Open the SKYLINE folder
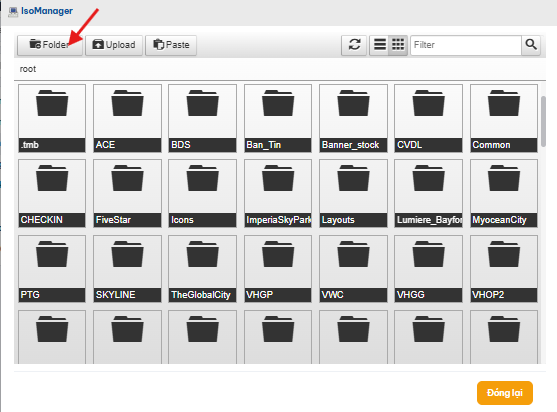This screenshot has height=412, width=557. 127,269
